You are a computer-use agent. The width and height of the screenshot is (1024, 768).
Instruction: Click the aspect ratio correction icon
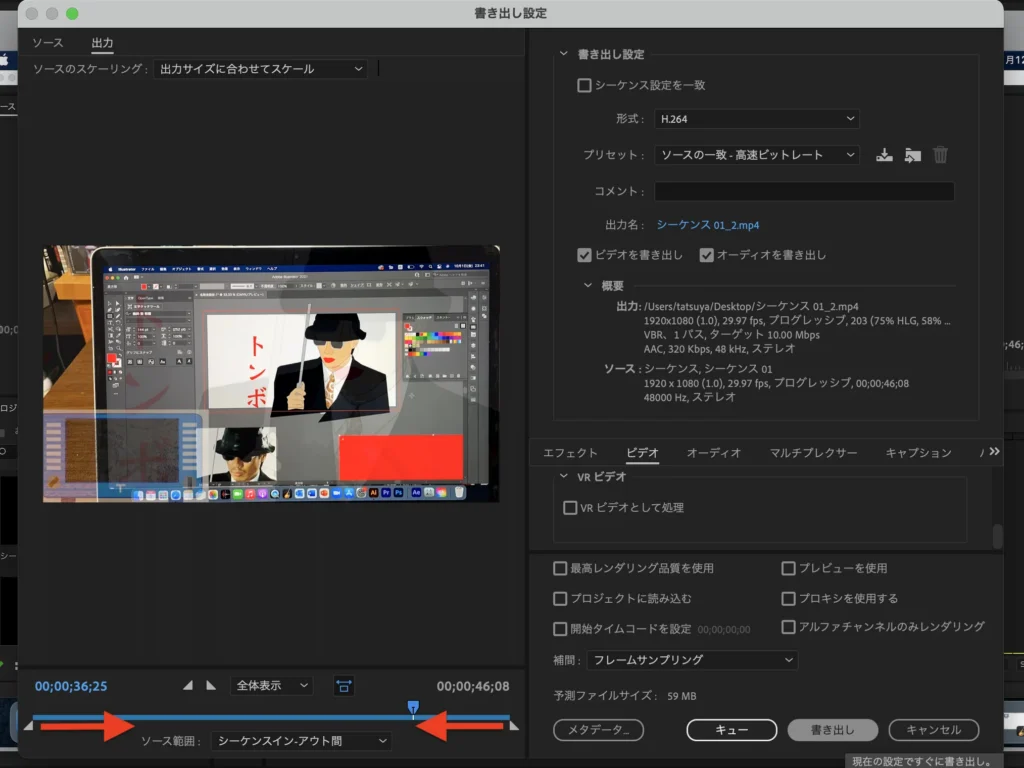(x=344, y=686)
